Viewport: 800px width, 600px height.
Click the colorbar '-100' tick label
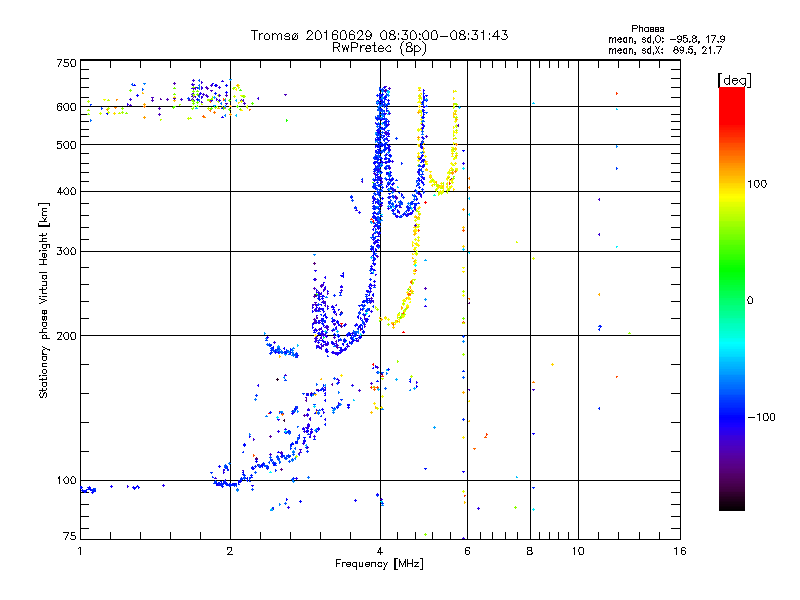[x=761, y=417]
